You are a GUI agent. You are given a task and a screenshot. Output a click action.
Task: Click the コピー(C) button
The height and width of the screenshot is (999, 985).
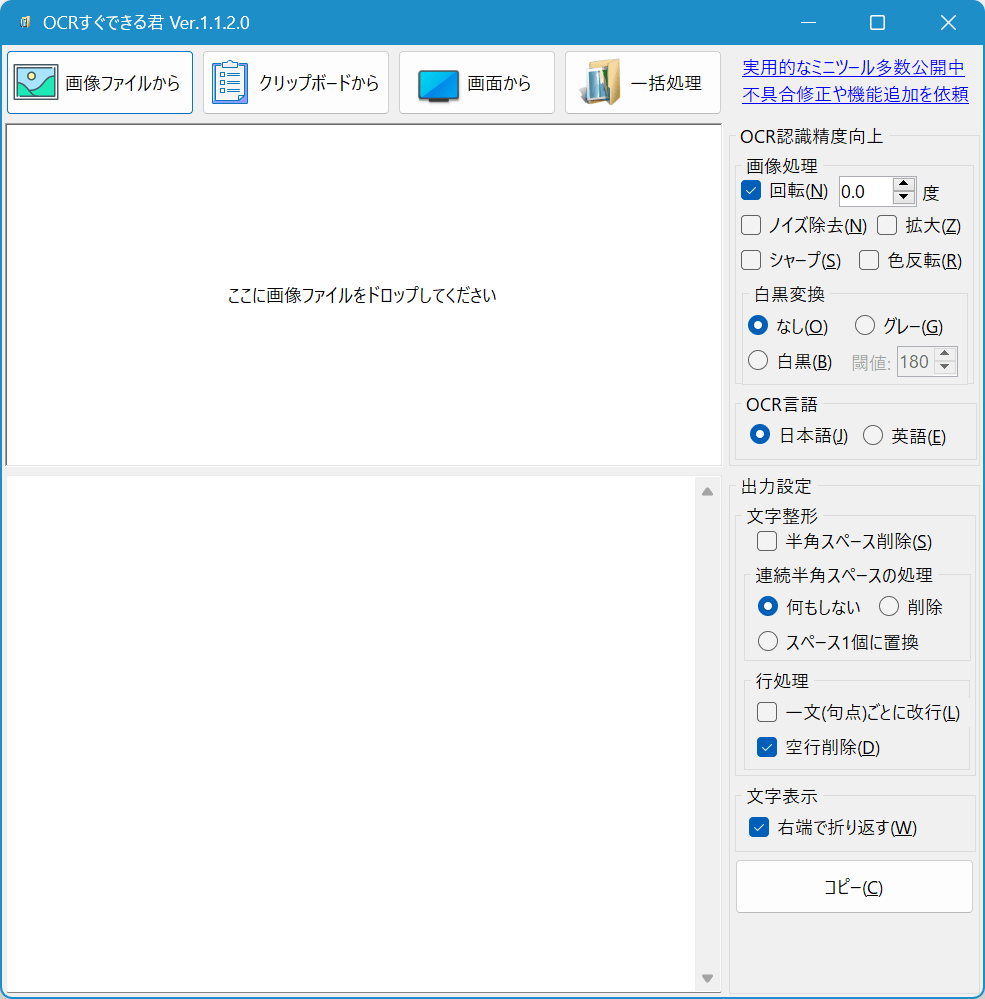coord(854,887)
